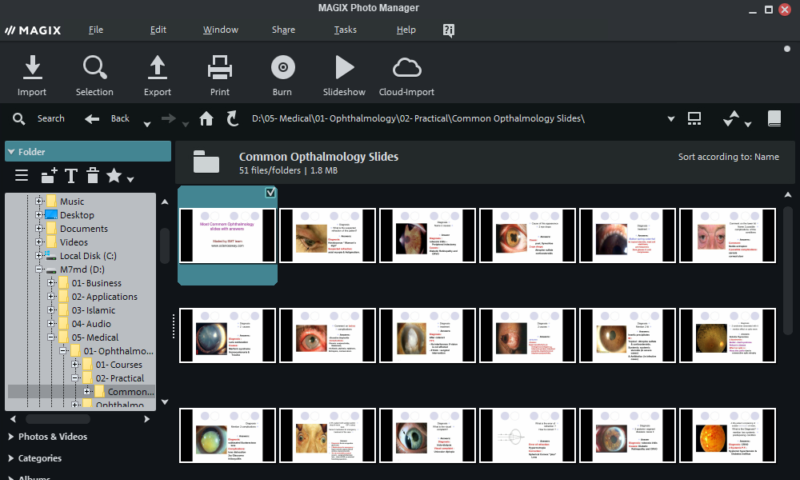Open the Window menu
Screen dimensions: 800x480
(220, 30)
